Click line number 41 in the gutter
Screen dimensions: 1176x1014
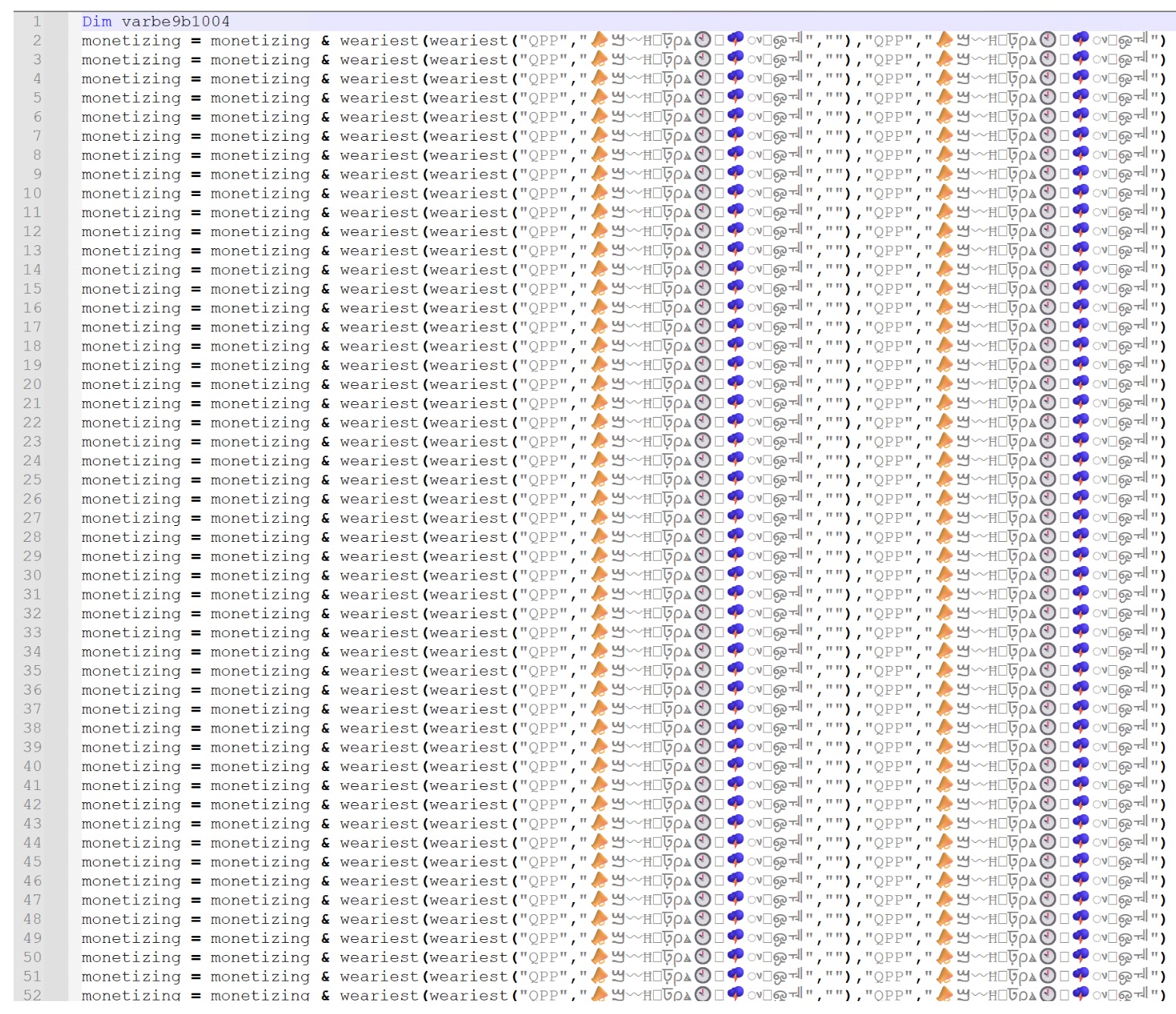pyautogui.click(x=33, y=785)
